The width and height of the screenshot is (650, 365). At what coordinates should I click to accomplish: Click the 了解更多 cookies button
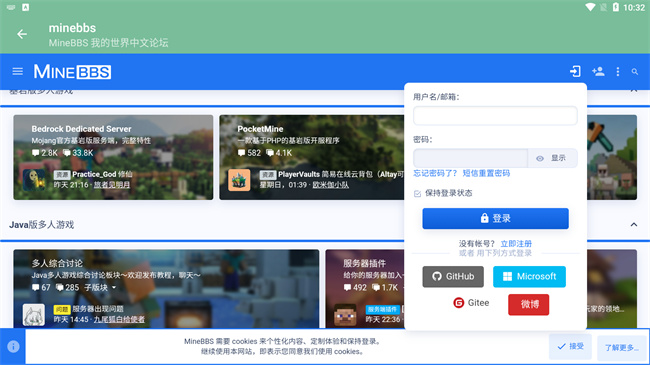click(621, 348)
